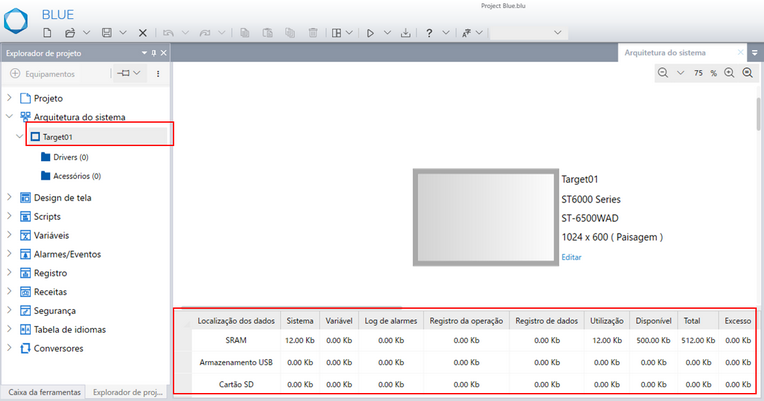Click the zoom out magnifier icon
This screenshot has height=401, width=764.
[x=663, y=73]
